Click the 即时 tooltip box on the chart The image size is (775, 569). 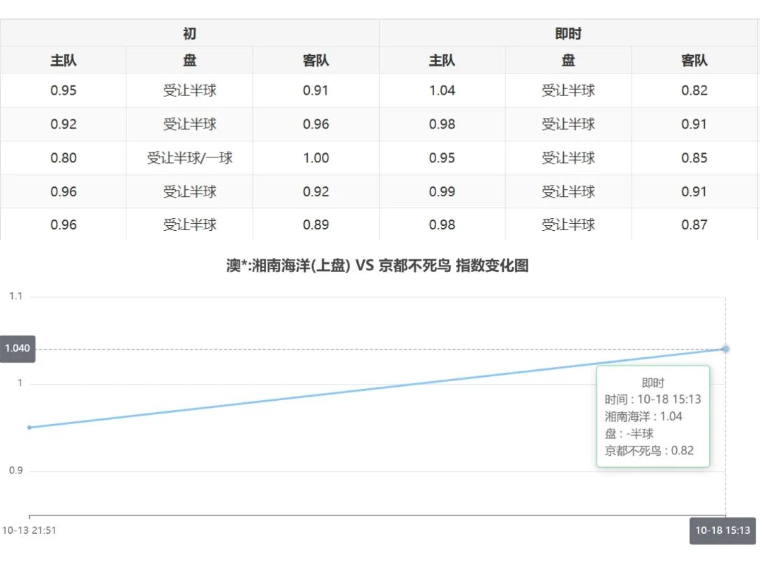click(652, 416)
